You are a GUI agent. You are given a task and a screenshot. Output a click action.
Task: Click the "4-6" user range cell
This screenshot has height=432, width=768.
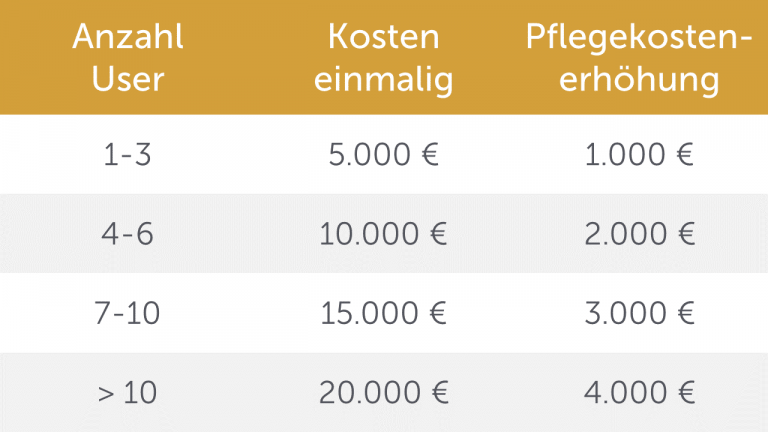tap(128, 234)
